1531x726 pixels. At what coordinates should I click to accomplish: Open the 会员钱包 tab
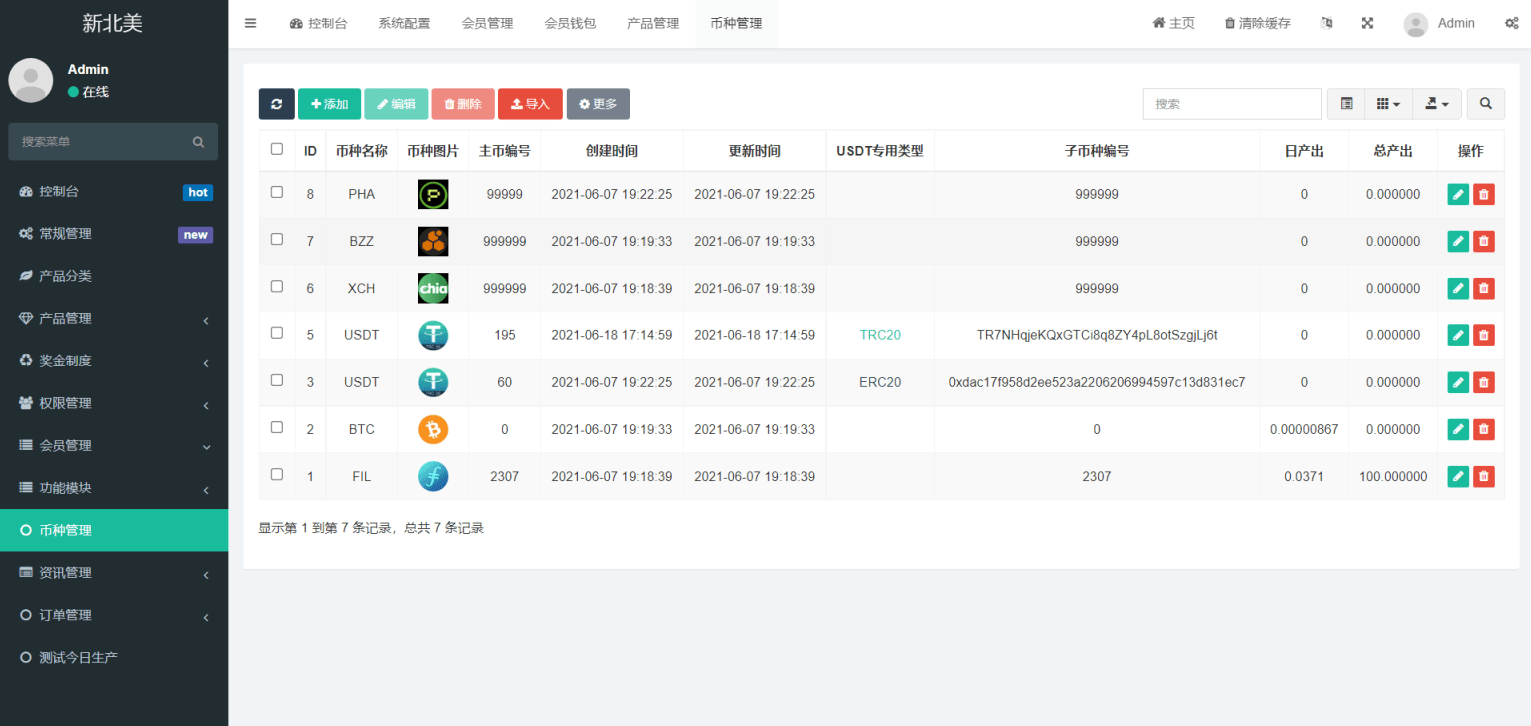pos(570,22)
